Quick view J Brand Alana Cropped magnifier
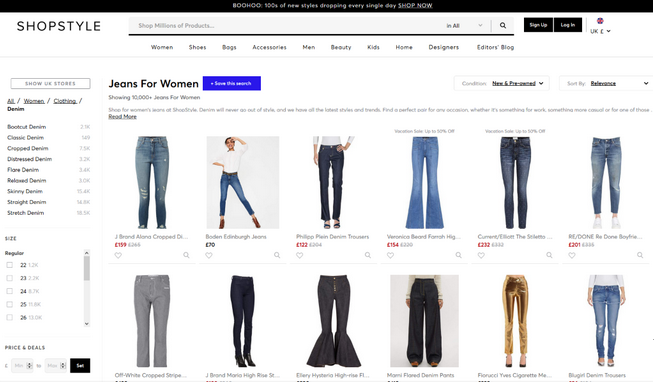 tap(186, 255)
